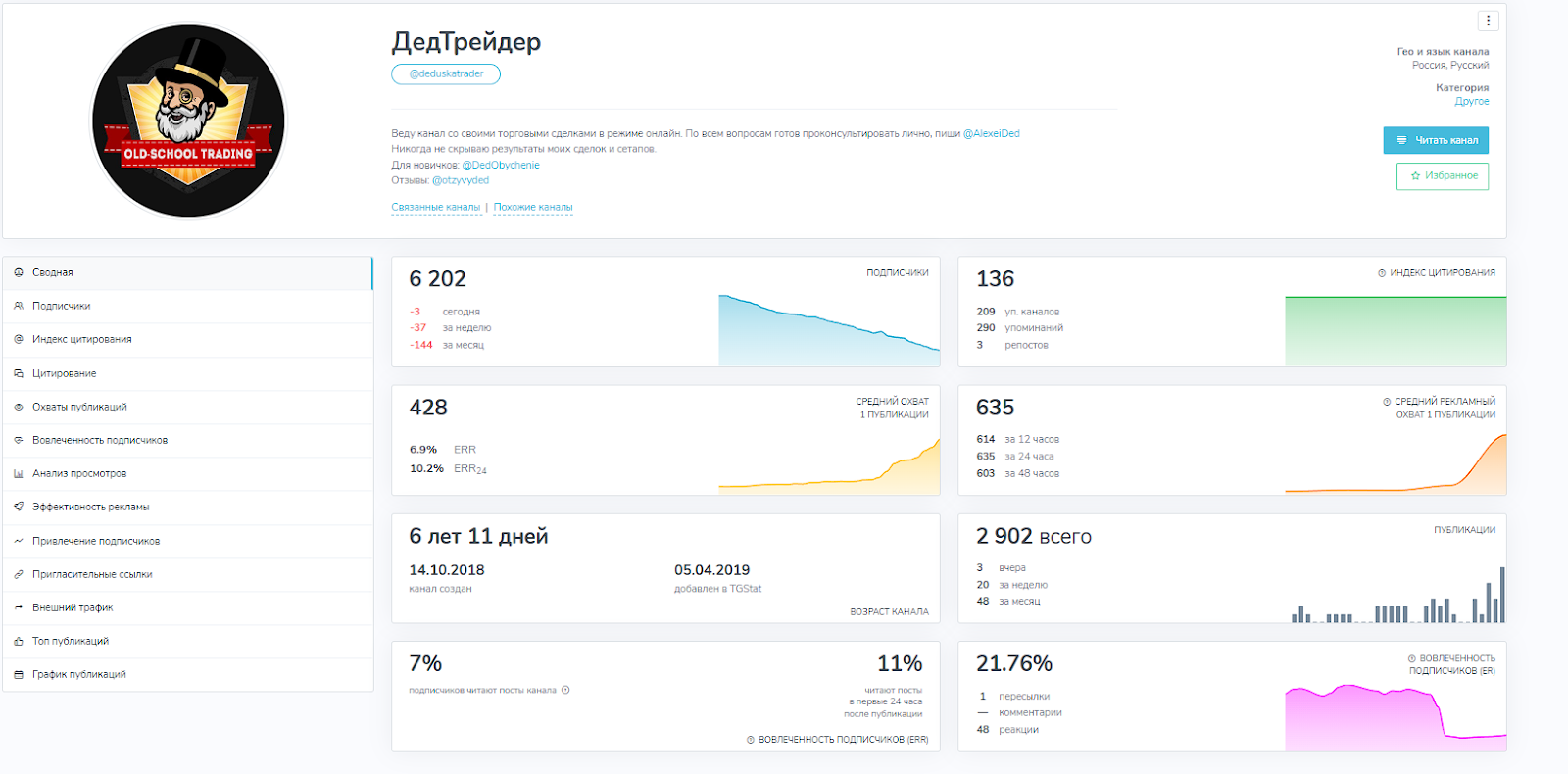Click the Читать канал button
The width and height of the screenshot is (1568, 774).
[x=1436, y=140]
